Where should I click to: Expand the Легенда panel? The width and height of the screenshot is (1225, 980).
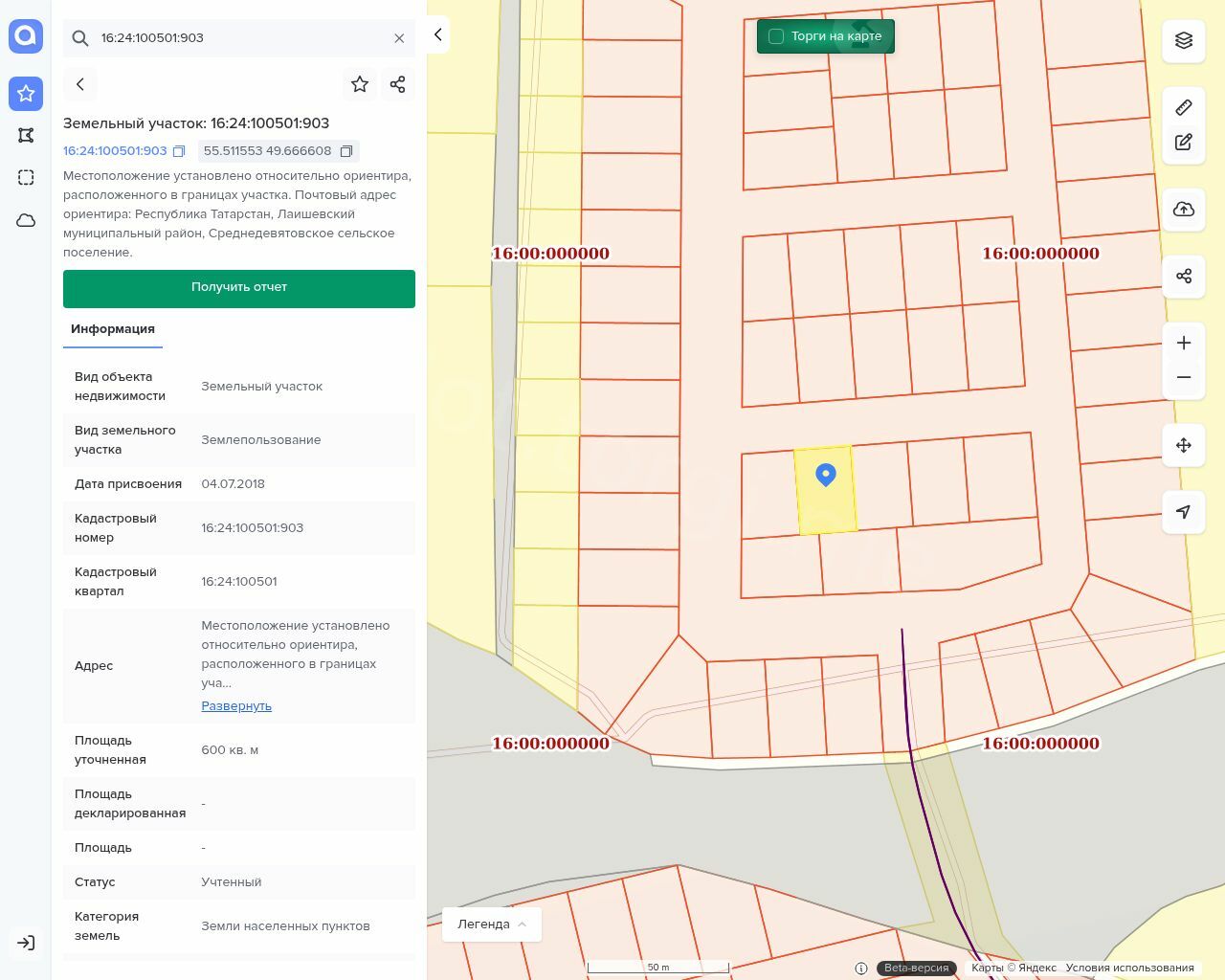pyautogui.click(x=492, y=924)
